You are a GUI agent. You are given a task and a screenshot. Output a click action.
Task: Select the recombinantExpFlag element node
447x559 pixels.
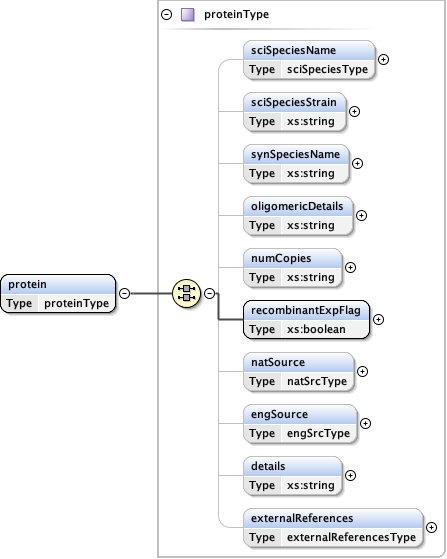coord(307,319)
